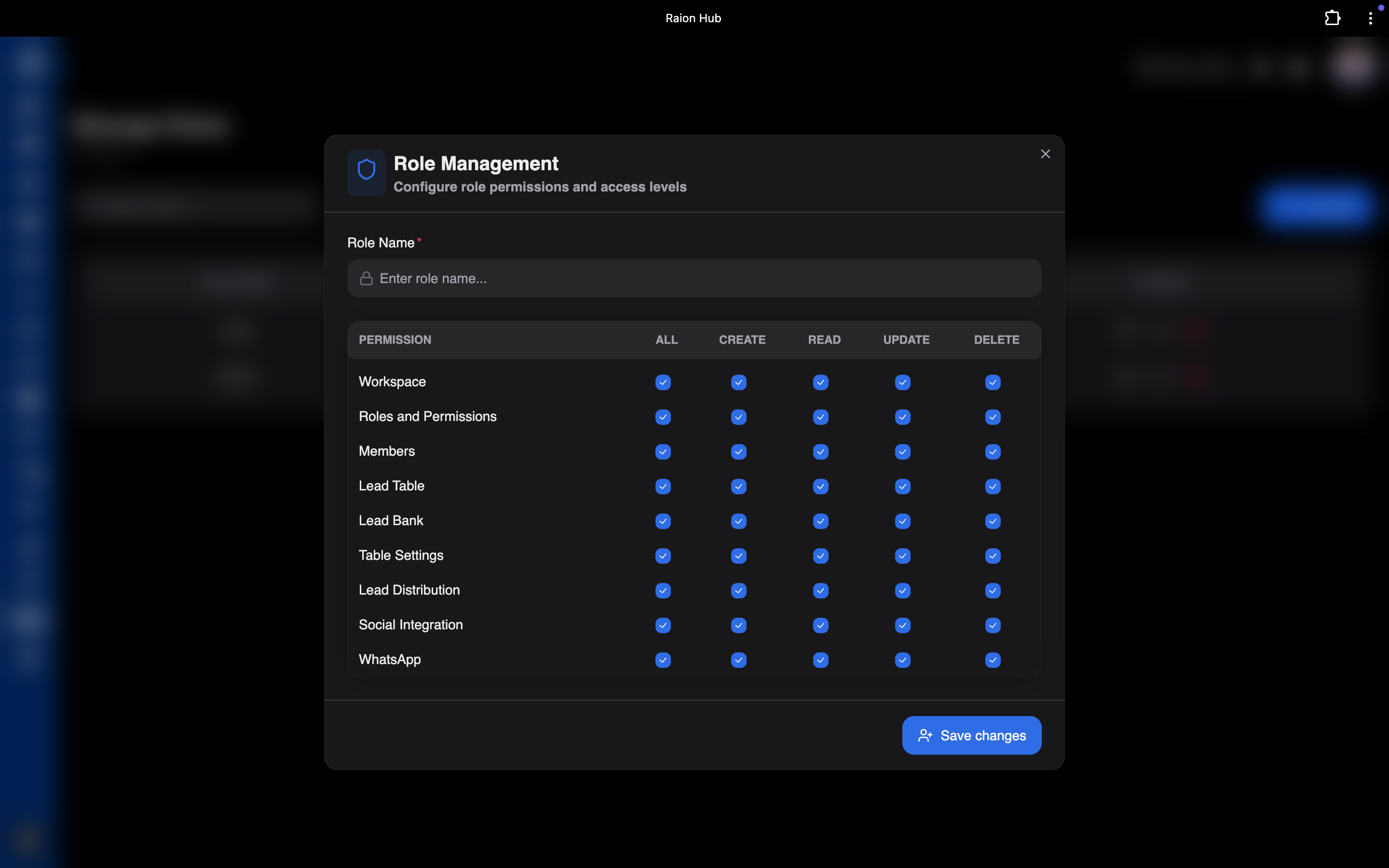Uncheck UPDATE permission for Lead Table

903,486
